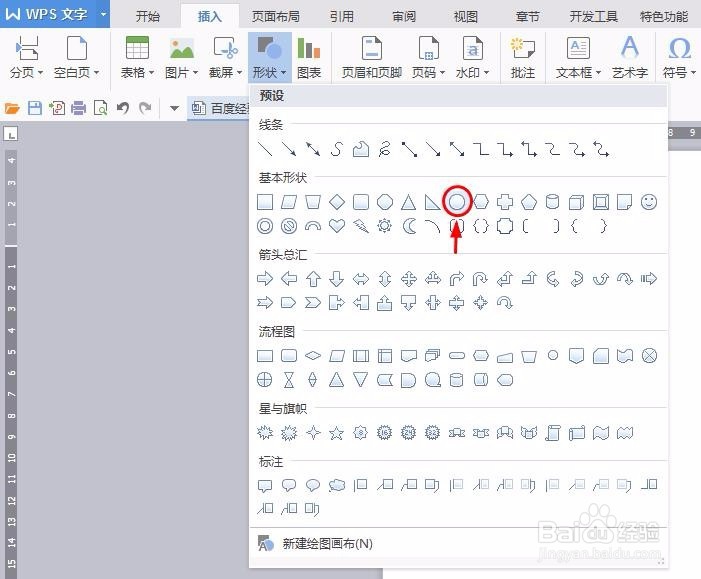Image resolution: width=701 pixels, height=579 pixels.
Task: Choose the scribble freehand line
Action: click(384, 149)
